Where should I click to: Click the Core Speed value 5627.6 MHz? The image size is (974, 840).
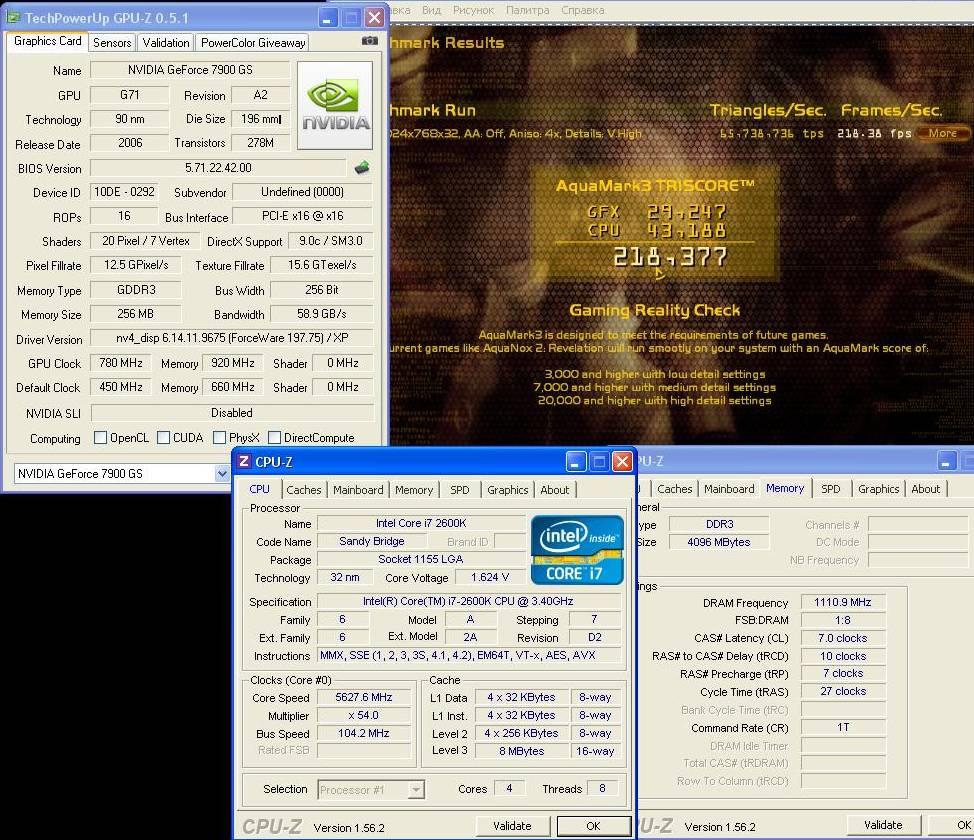[363, 697]
